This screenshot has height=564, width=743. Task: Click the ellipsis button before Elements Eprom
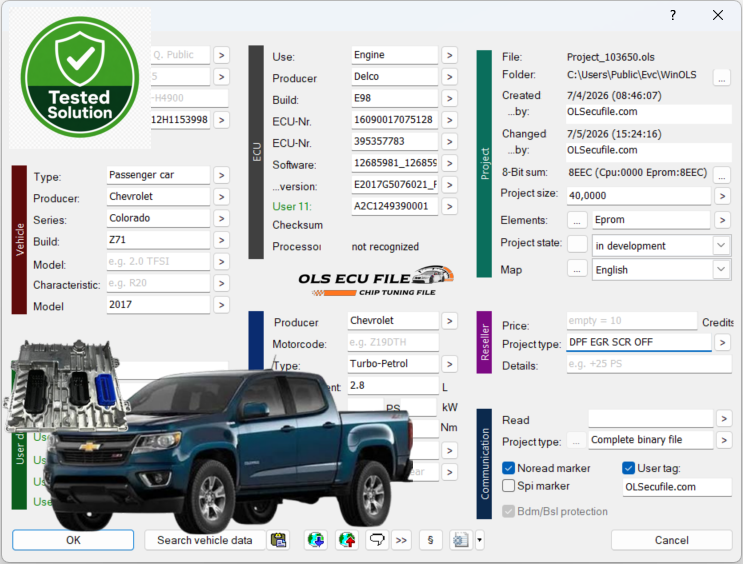tap(577, 220)
